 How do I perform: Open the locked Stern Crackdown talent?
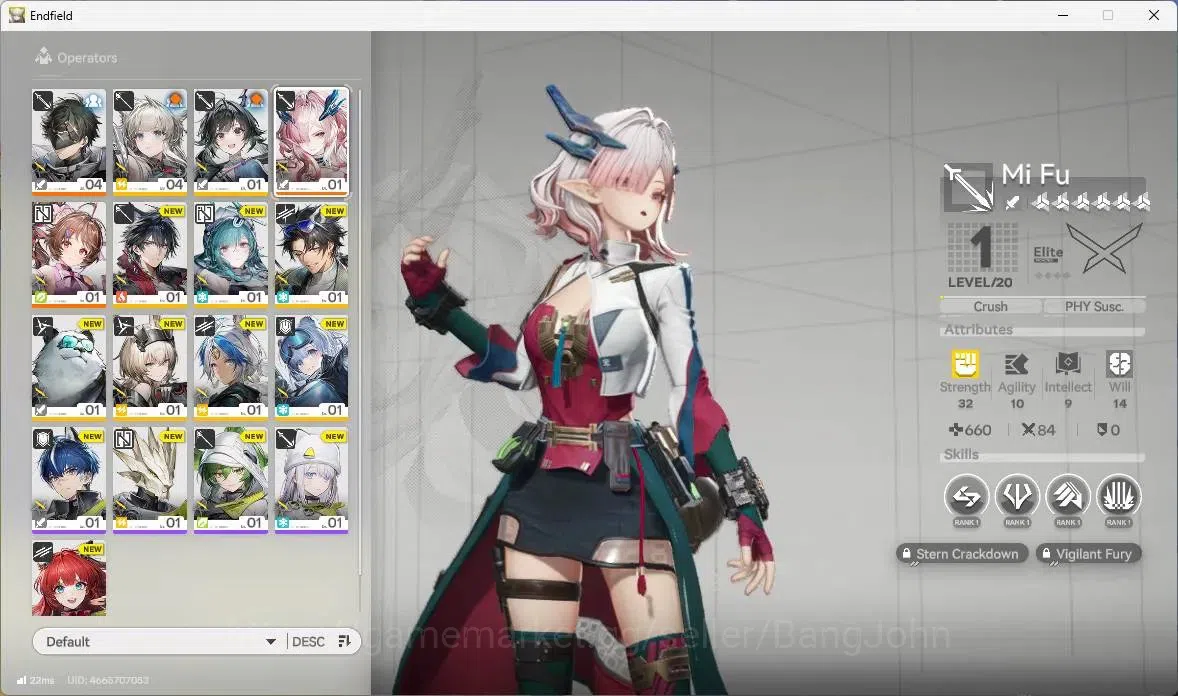click(x=962, y=554)
